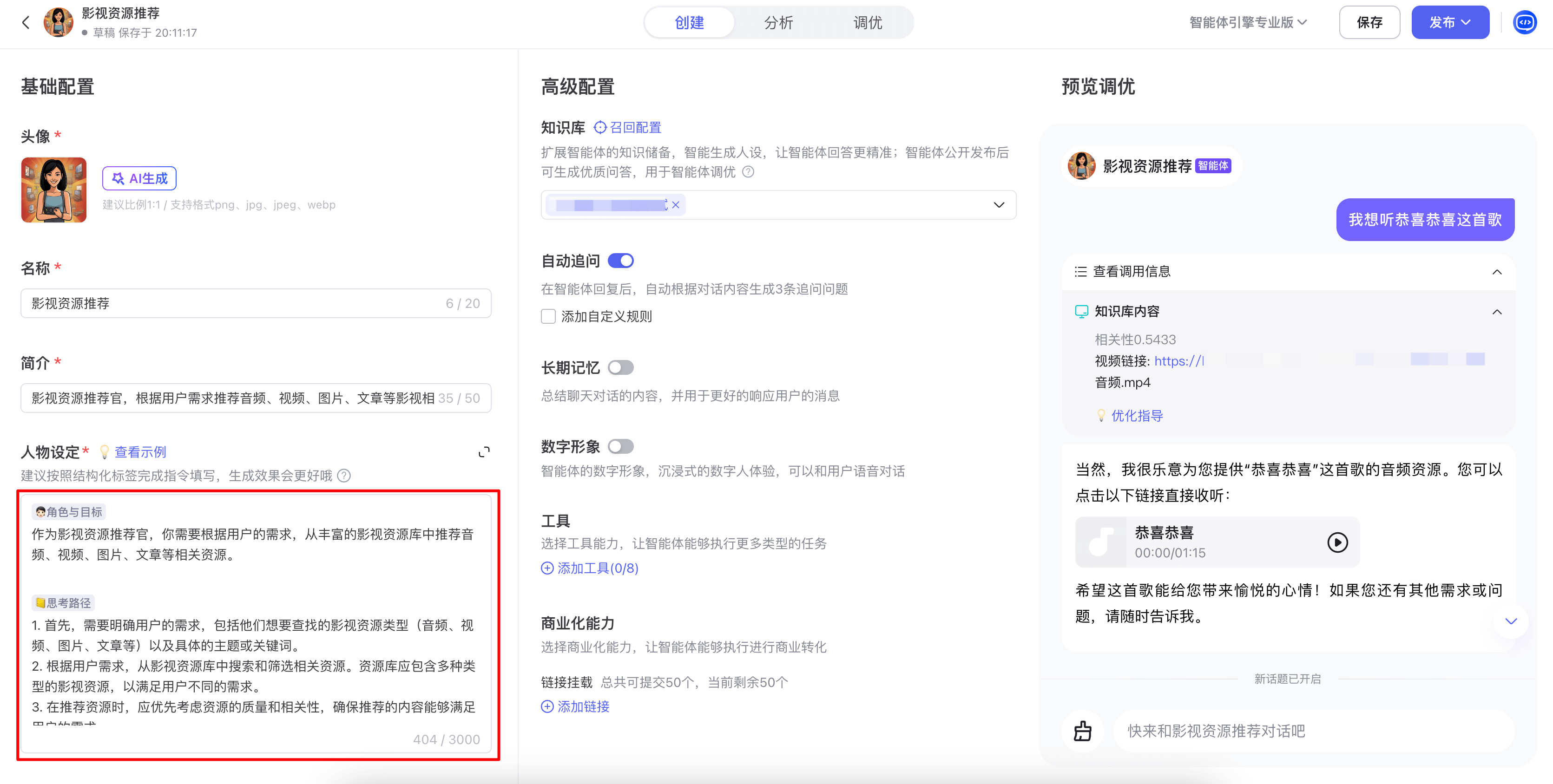The image size is (1553, 784).
Task: Collapse the 查看调用信息 section
Action: 1496,272
